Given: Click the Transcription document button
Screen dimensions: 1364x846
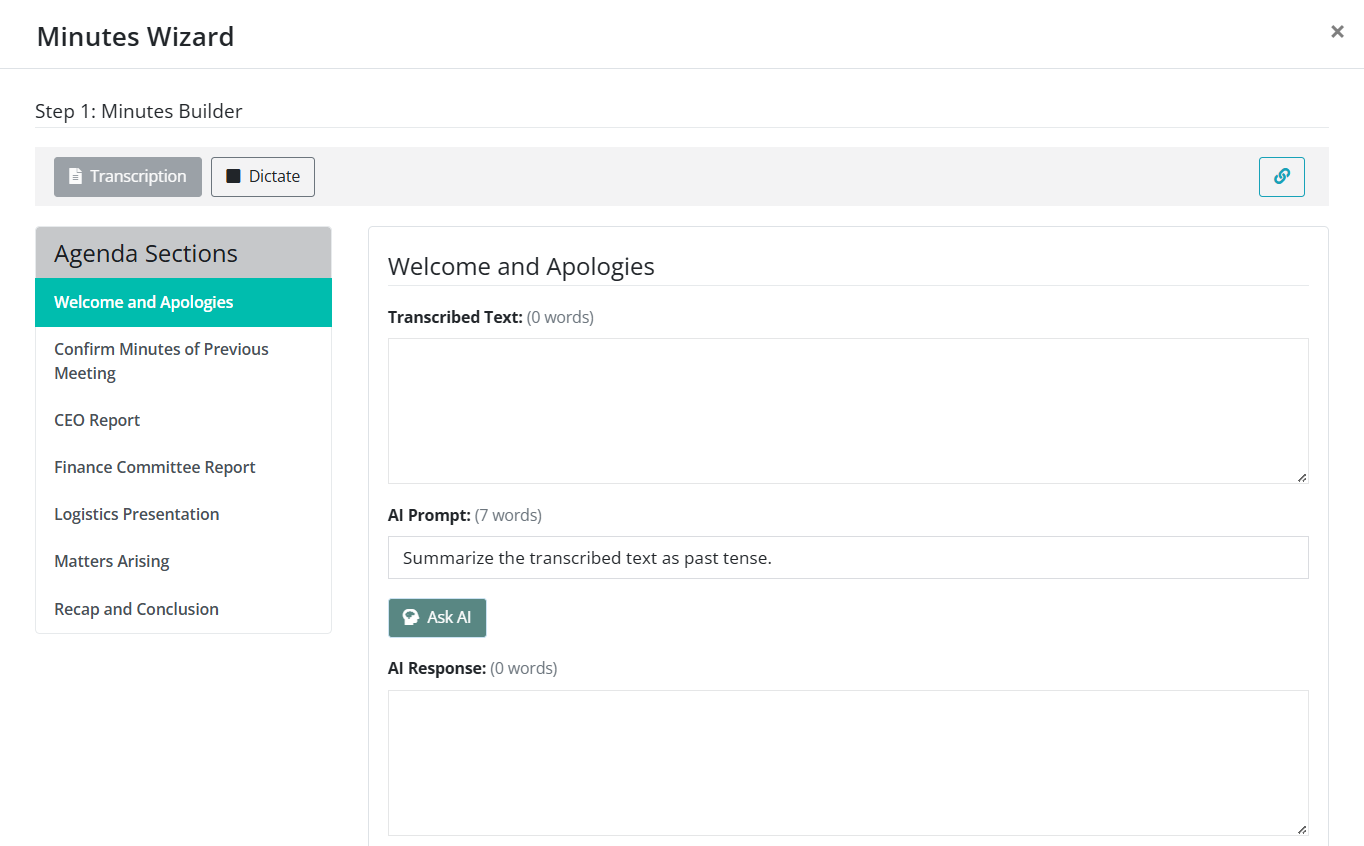Looking at the screenshot, I should (128, 177).
